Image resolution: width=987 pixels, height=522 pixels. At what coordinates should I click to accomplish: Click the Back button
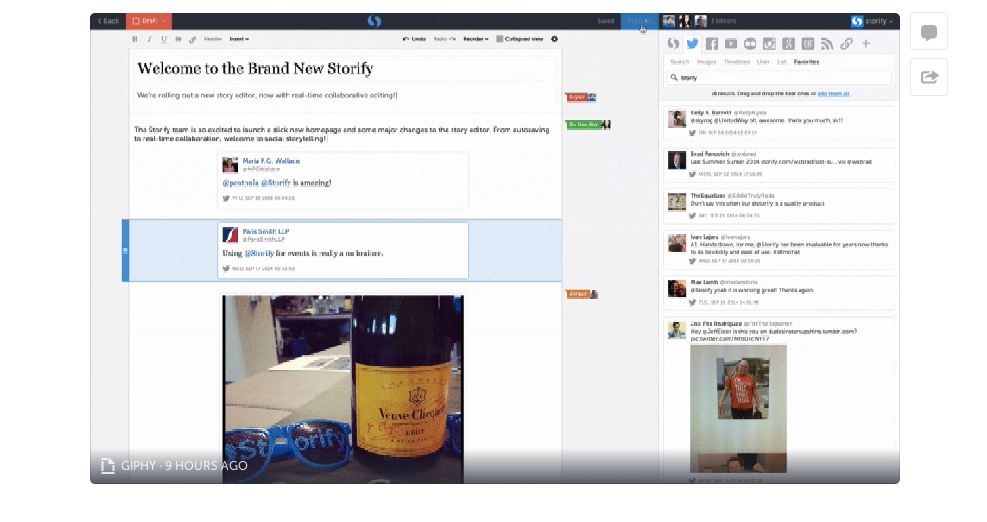[x=108, y=21]
